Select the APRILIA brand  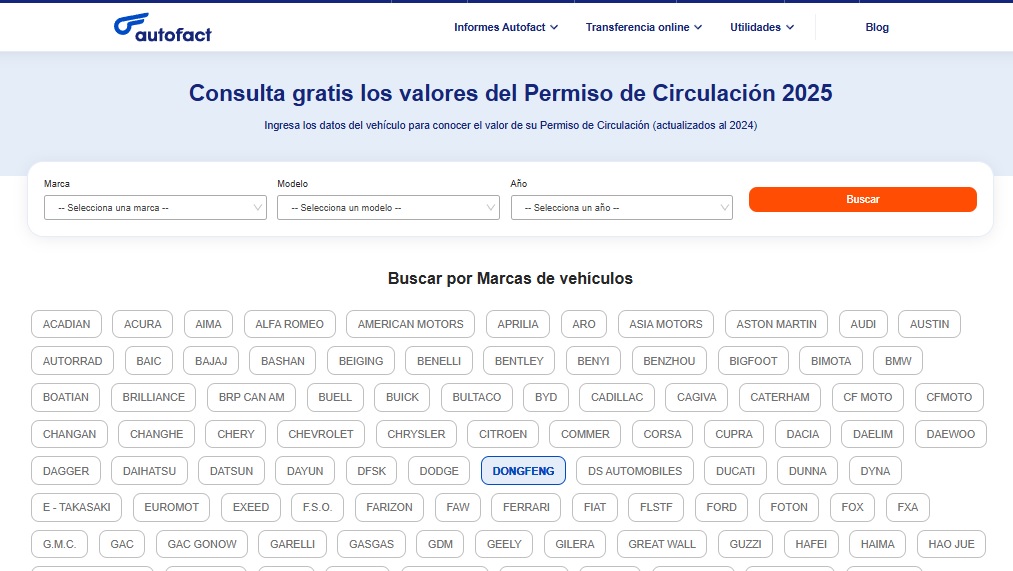[517, 324]
